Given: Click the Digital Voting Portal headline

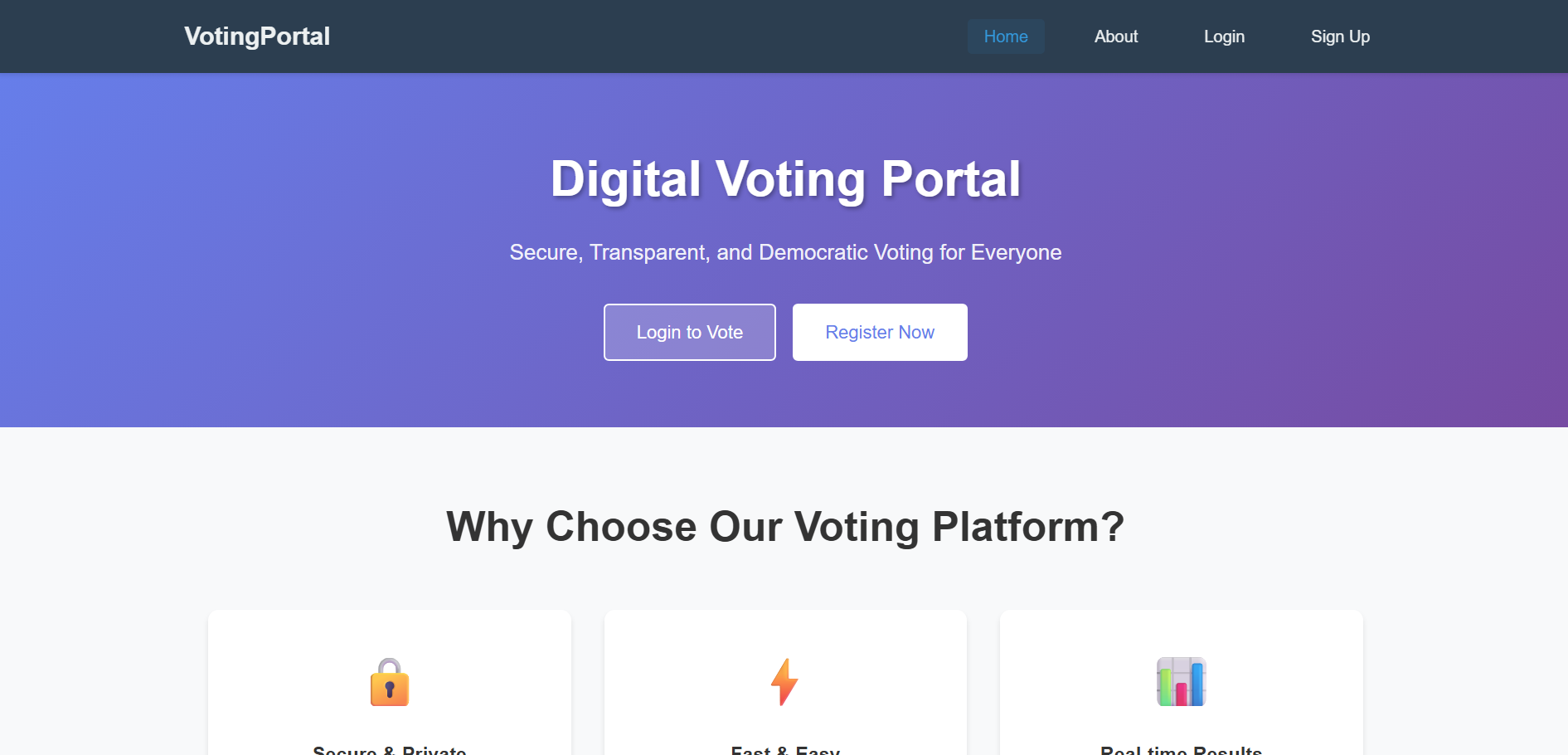Looking at the screenshot, I should click(785, 179).
